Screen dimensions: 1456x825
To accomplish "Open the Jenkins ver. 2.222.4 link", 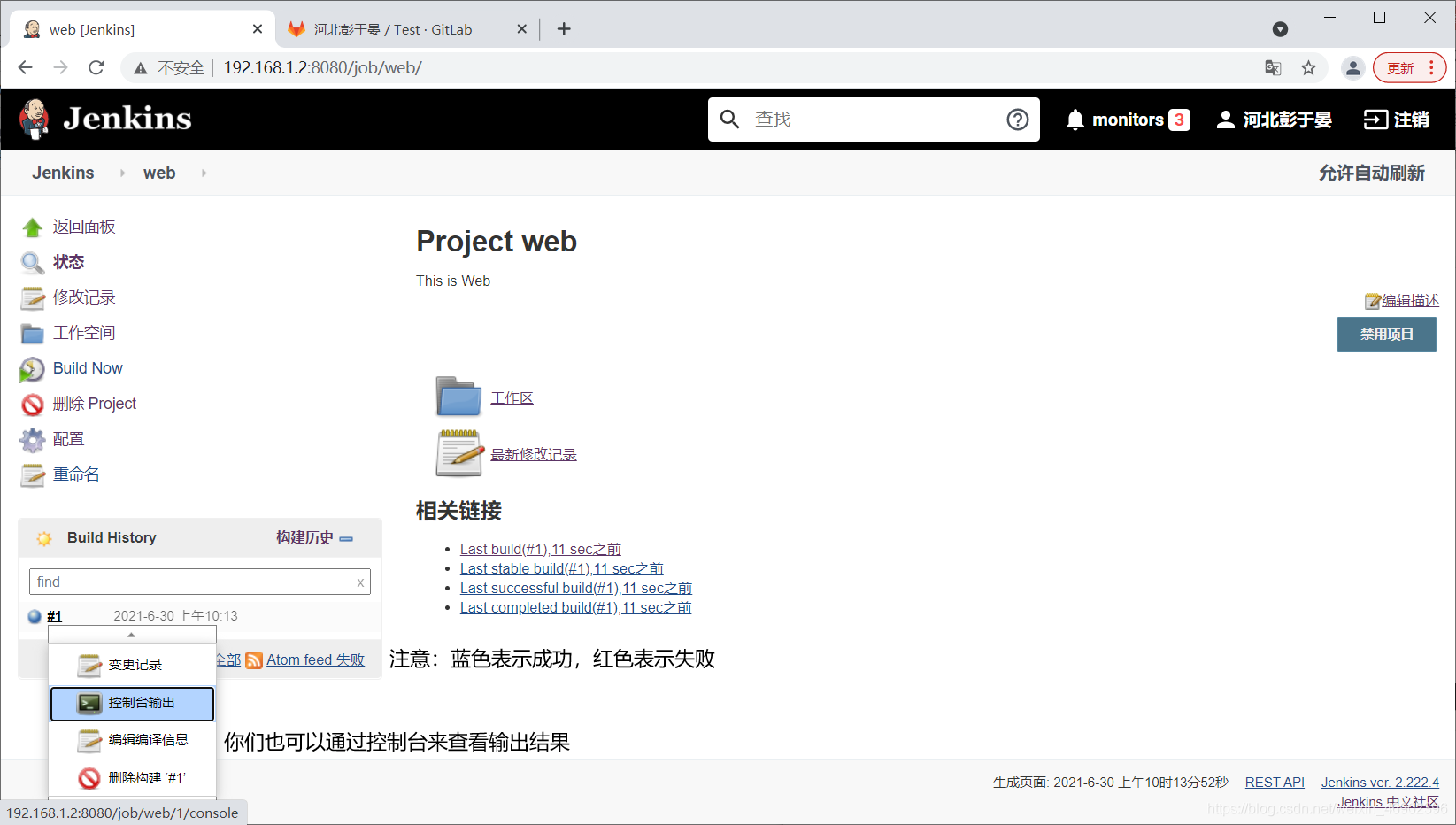I will tap(1380, 783).
